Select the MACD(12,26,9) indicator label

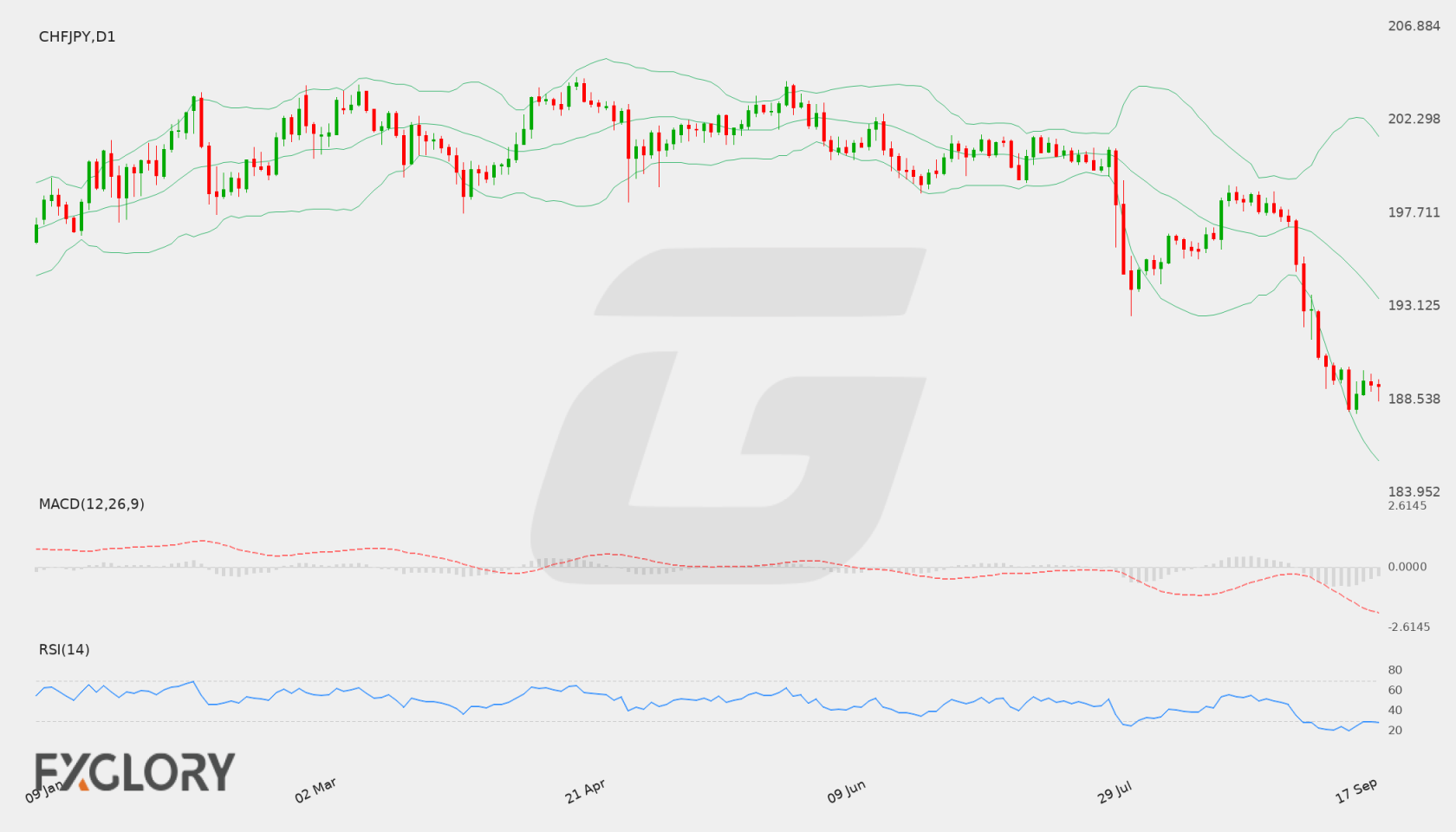coord(91,504)
